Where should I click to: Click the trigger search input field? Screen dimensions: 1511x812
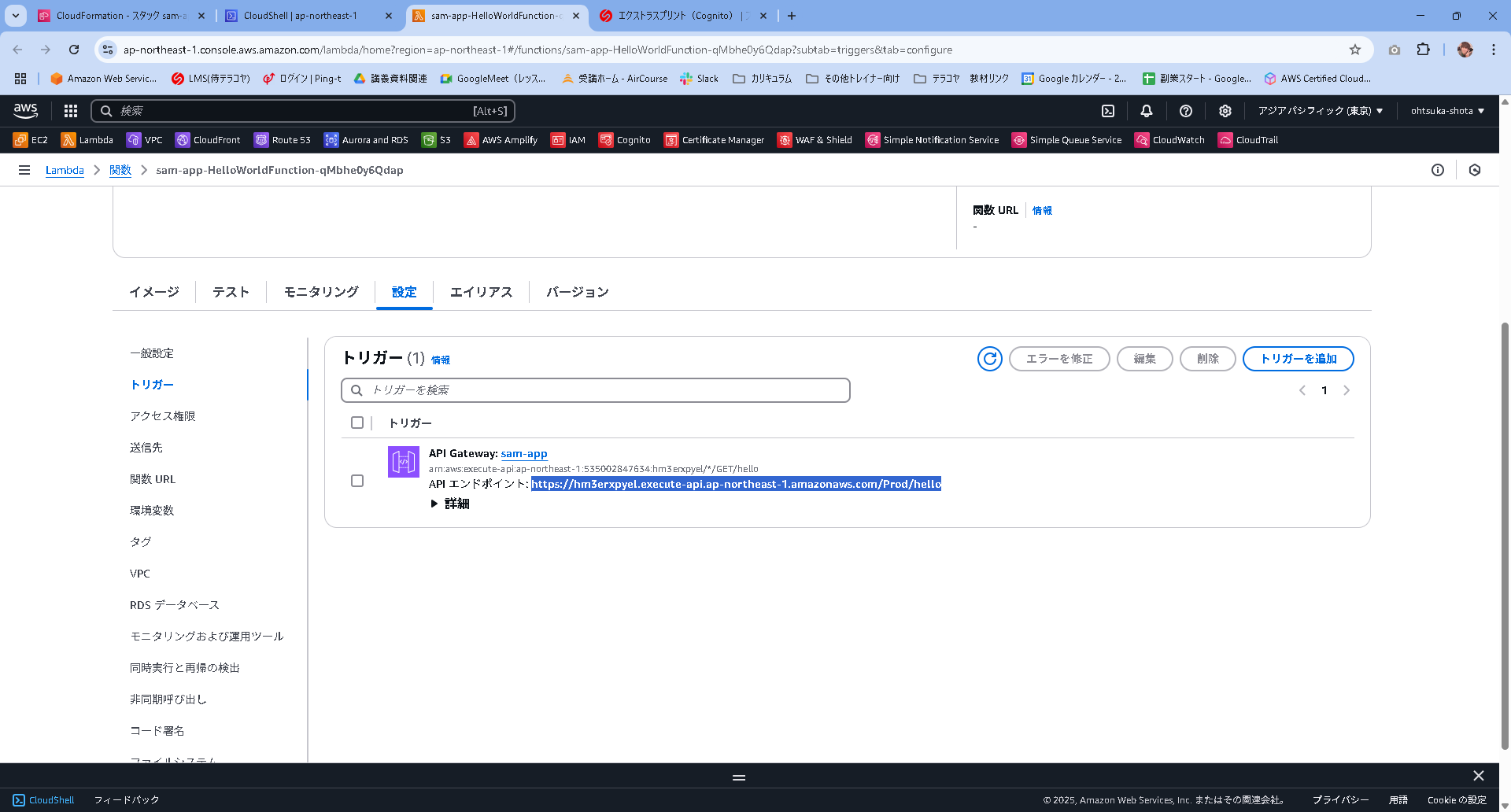pyautogui.click(x=596, y=389)
